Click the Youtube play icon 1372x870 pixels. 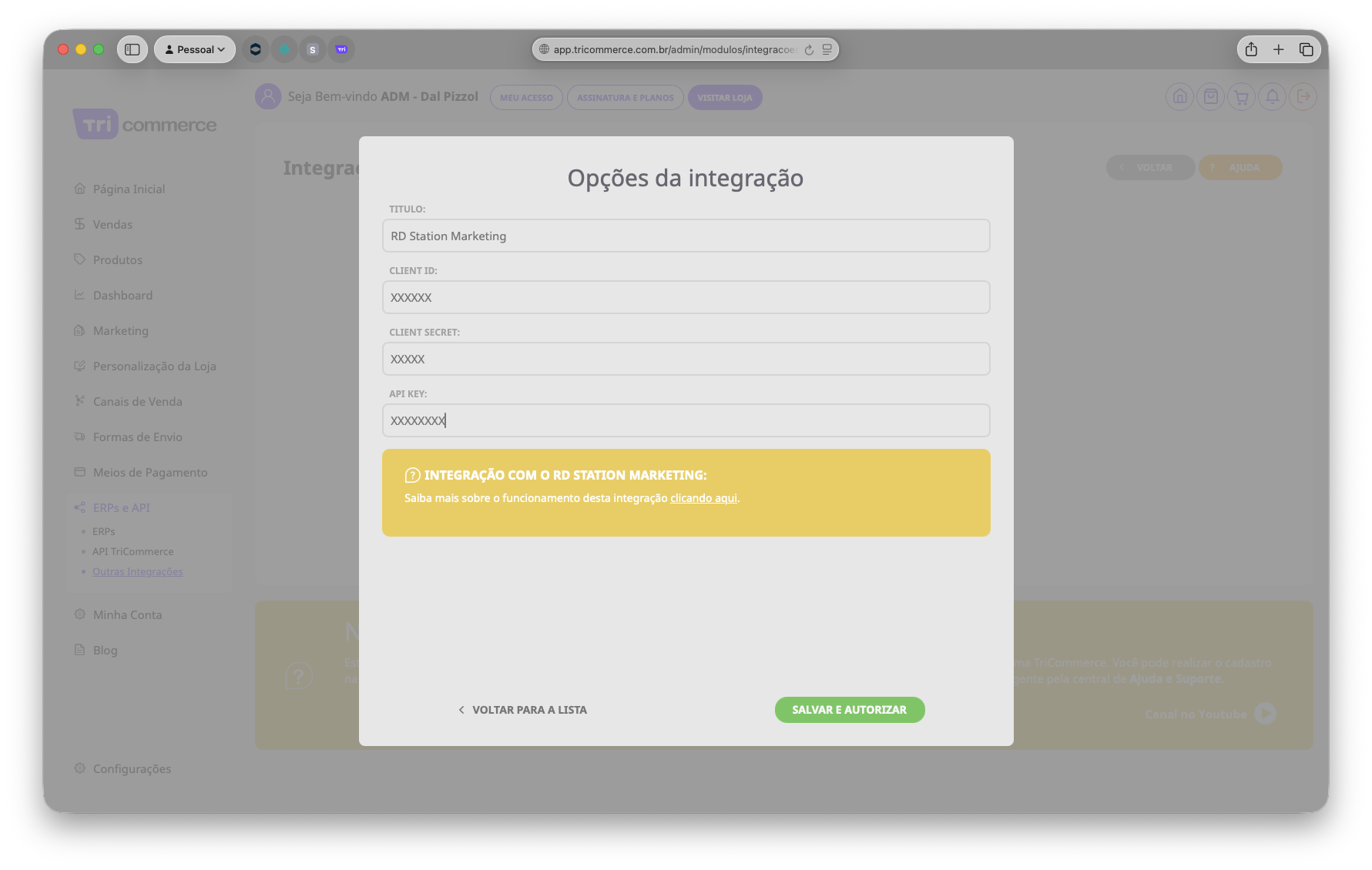click(x=1265, y=714)
